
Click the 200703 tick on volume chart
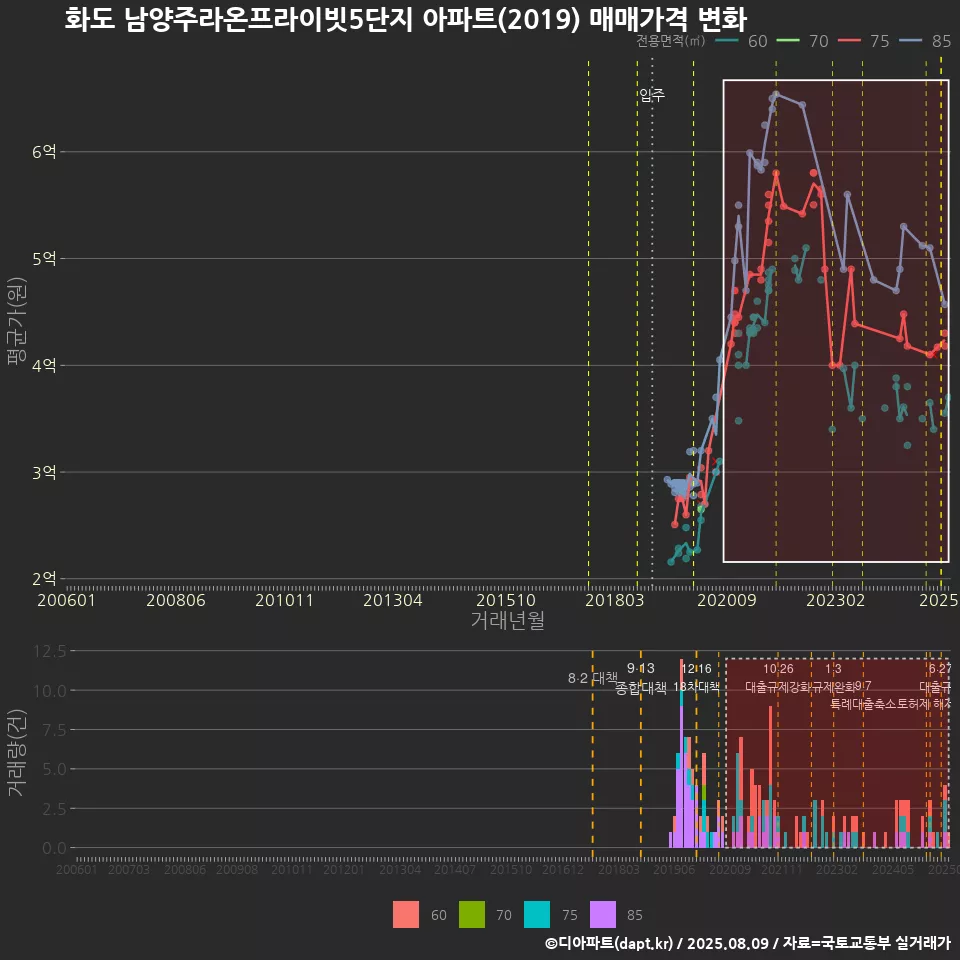(x=129, y=869)
